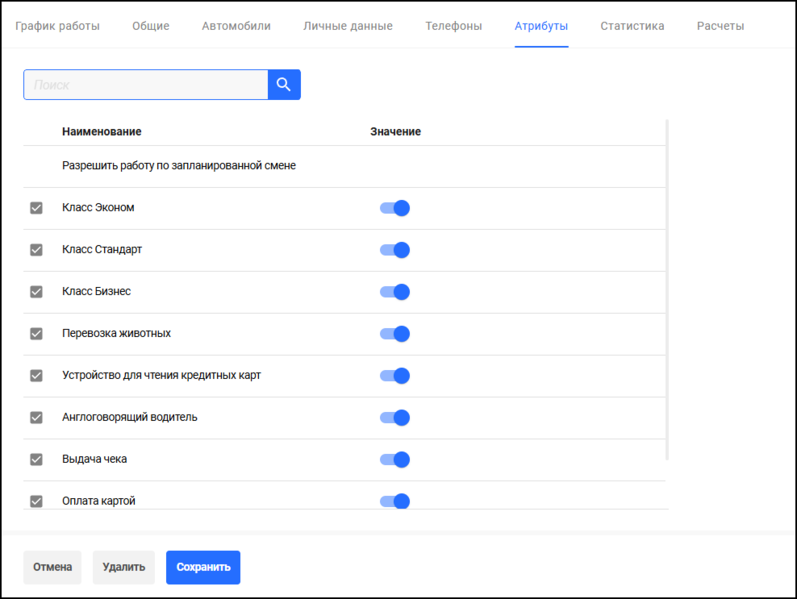The image size is (797, 599).
Task: Disable the Класс Бизнес toggle switch
Action: tap(395, 292)
